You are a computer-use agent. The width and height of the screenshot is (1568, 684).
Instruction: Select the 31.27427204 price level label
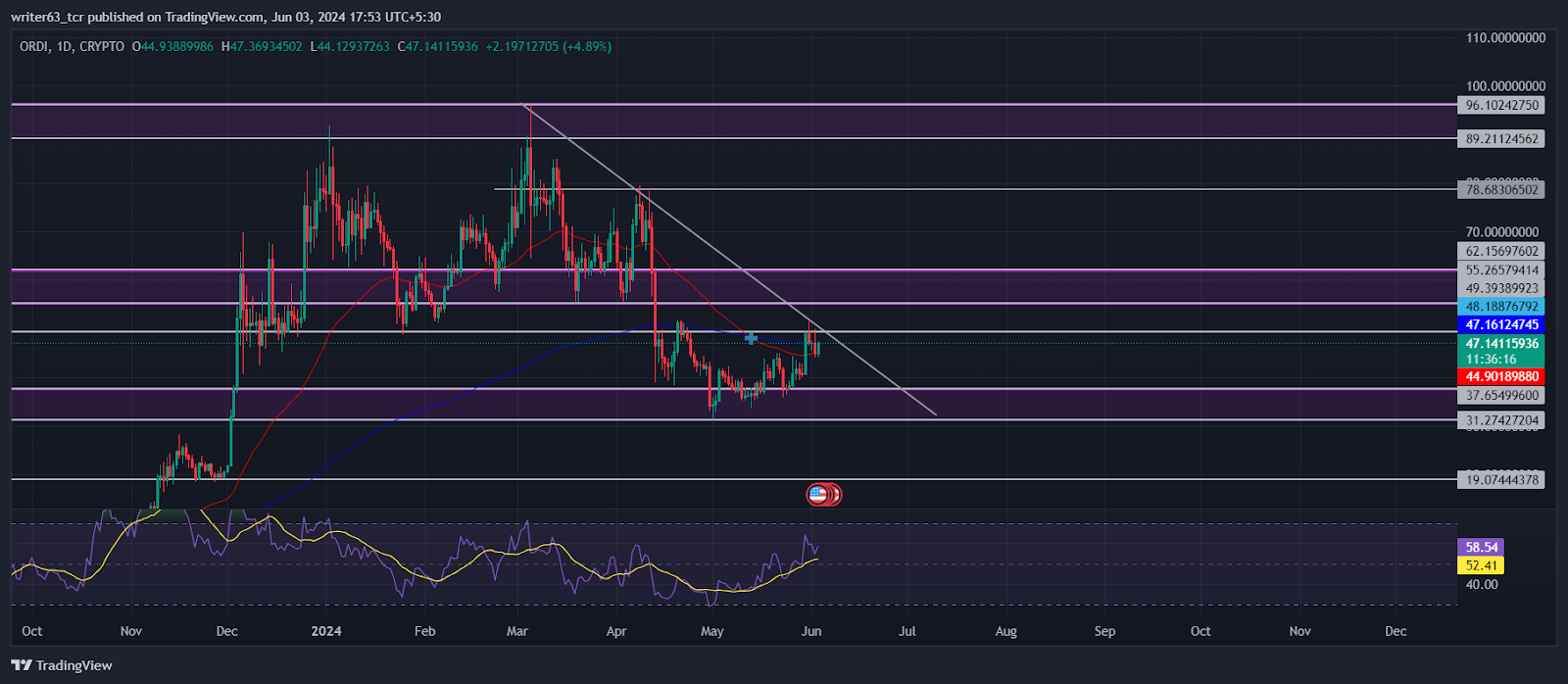(1502, 420)
